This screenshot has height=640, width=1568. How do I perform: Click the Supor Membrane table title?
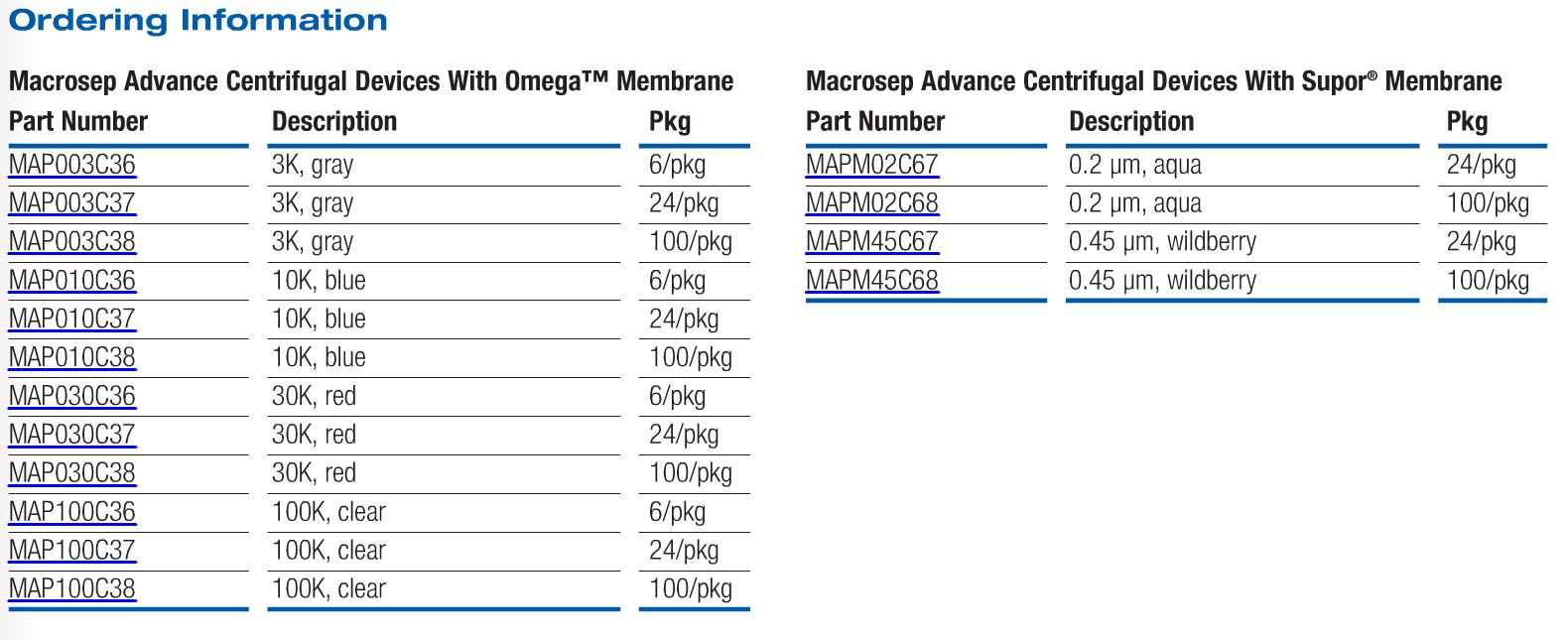coord(1153,81)
